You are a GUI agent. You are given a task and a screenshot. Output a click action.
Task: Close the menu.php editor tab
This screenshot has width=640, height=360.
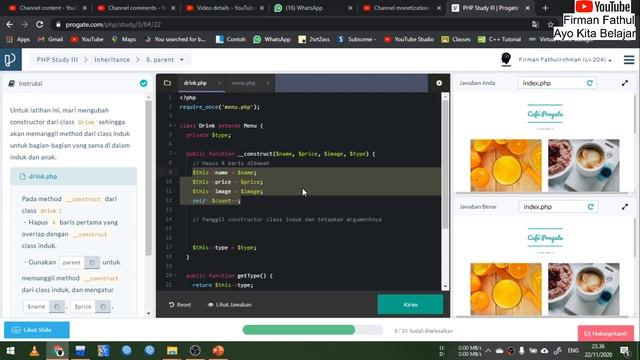(x=268, y=83)
